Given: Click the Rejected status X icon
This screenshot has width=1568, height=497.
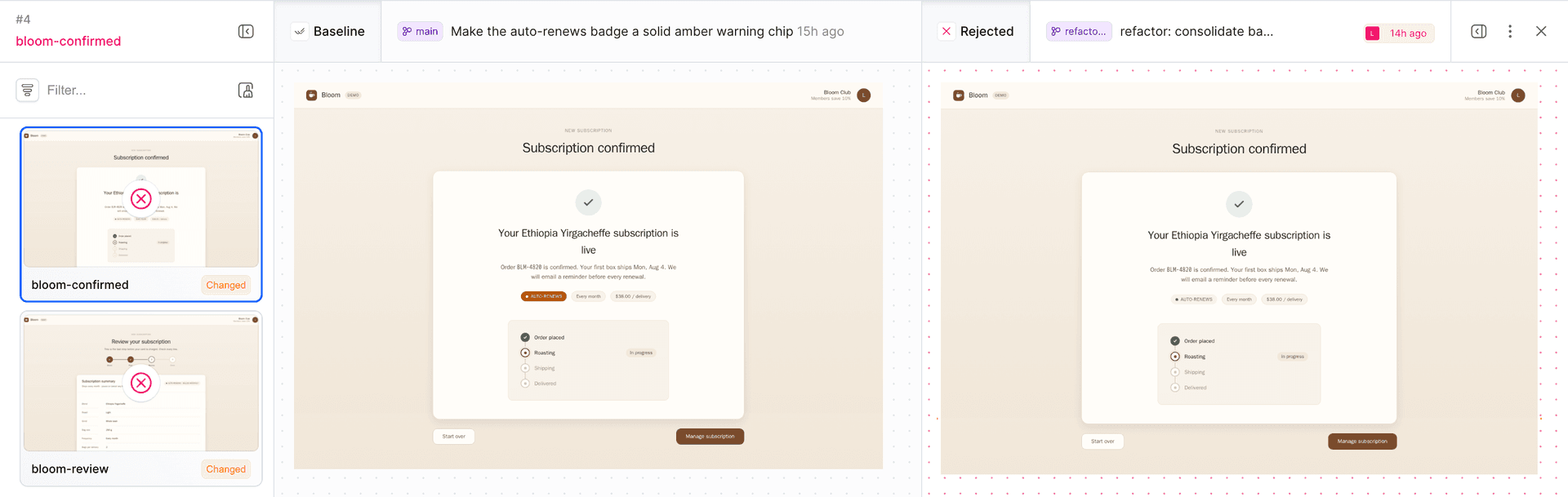Looking at the screenshot, I should (x=947, y=31).
